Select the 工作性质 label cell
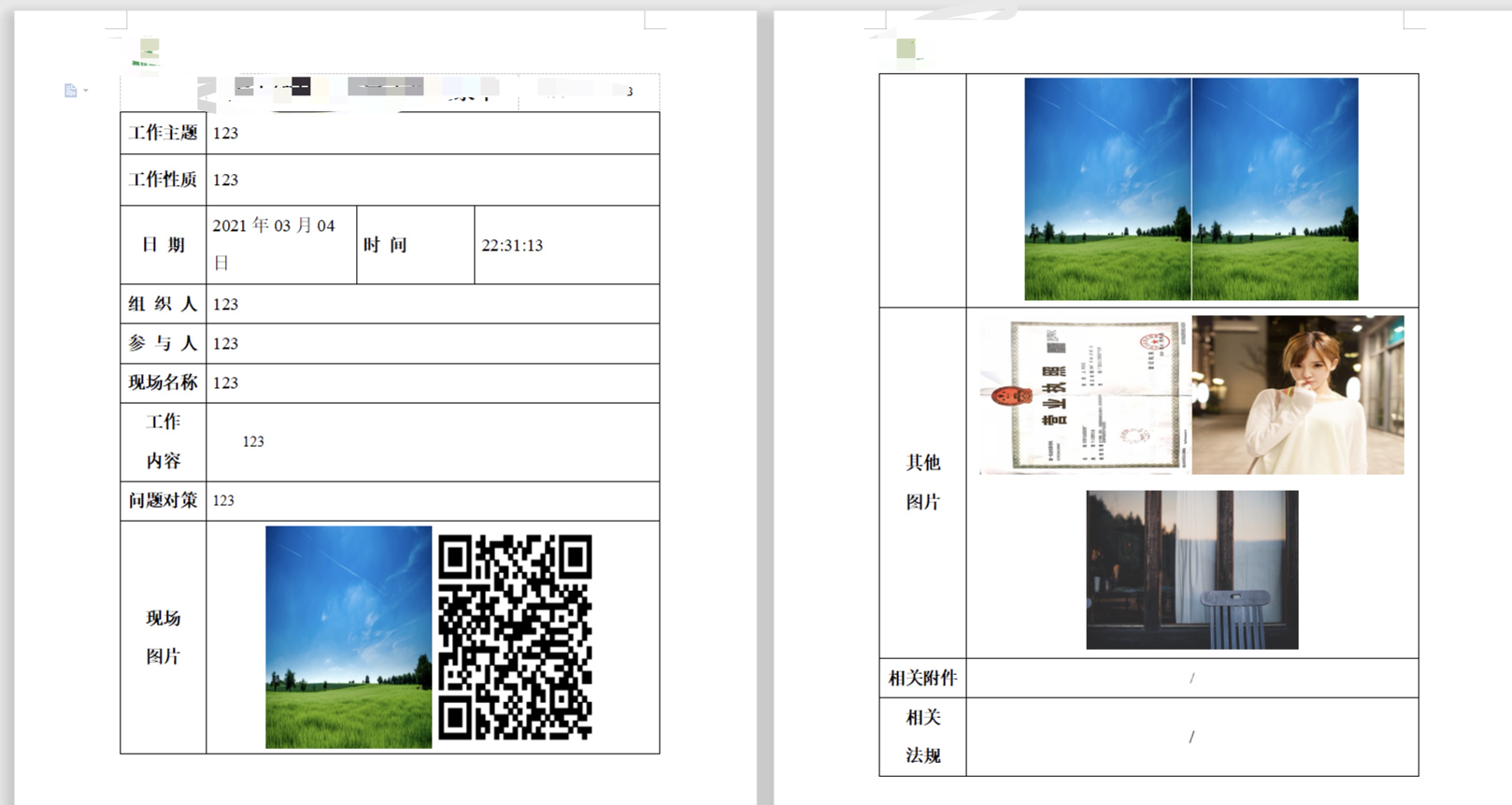Screen dimensions: 1512x805 164,180
